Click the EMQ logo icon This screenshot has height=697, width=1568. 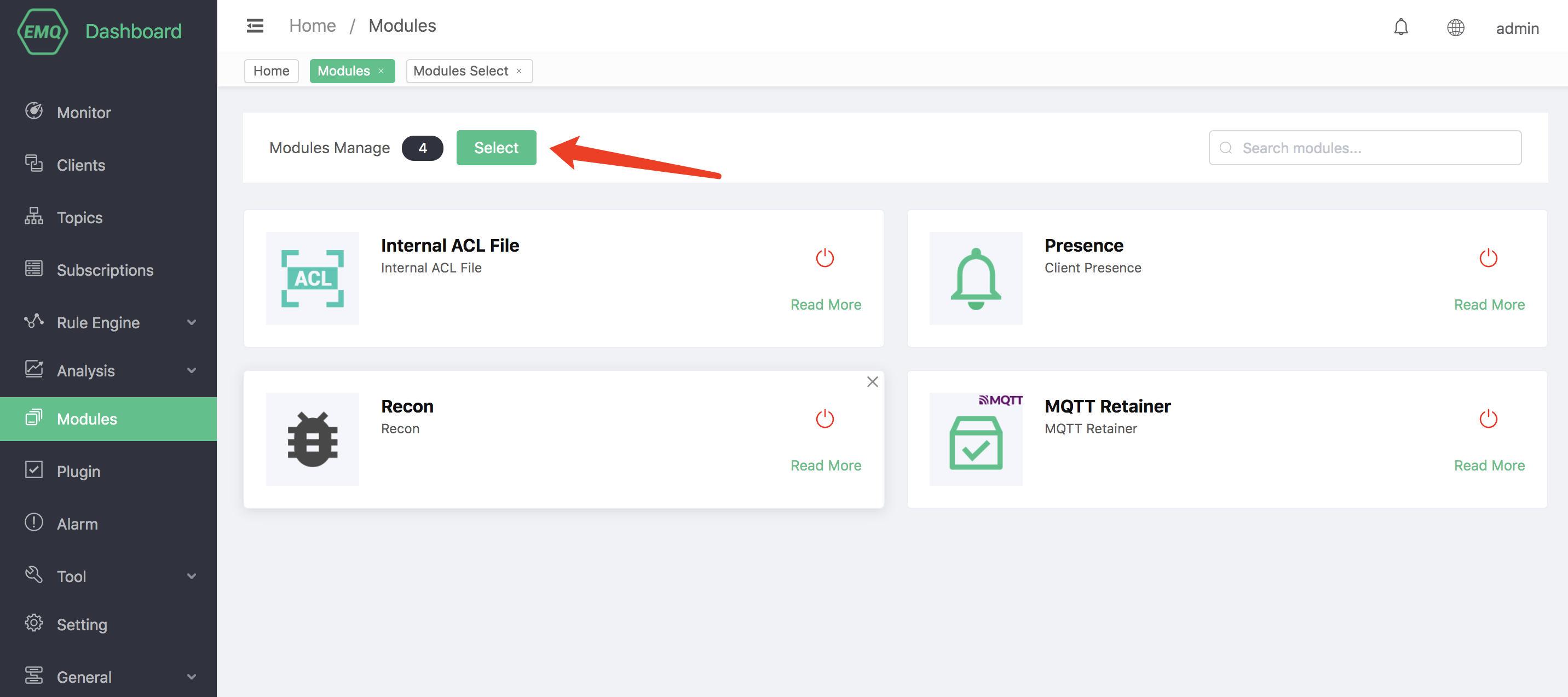43,32
